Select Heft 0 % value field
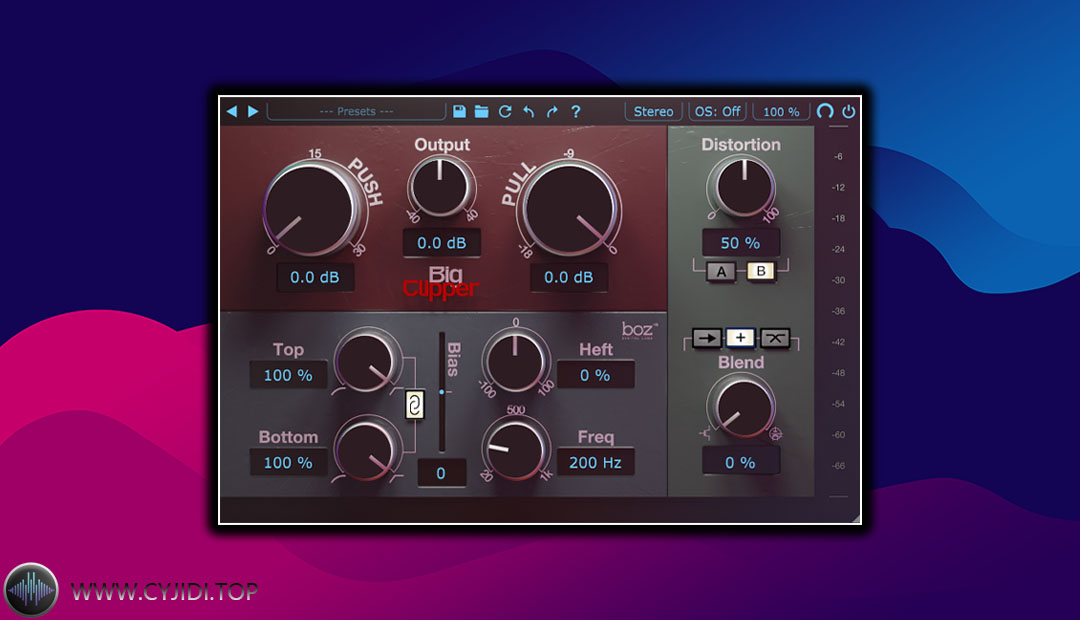1080x620 pixels. point(595,375)
